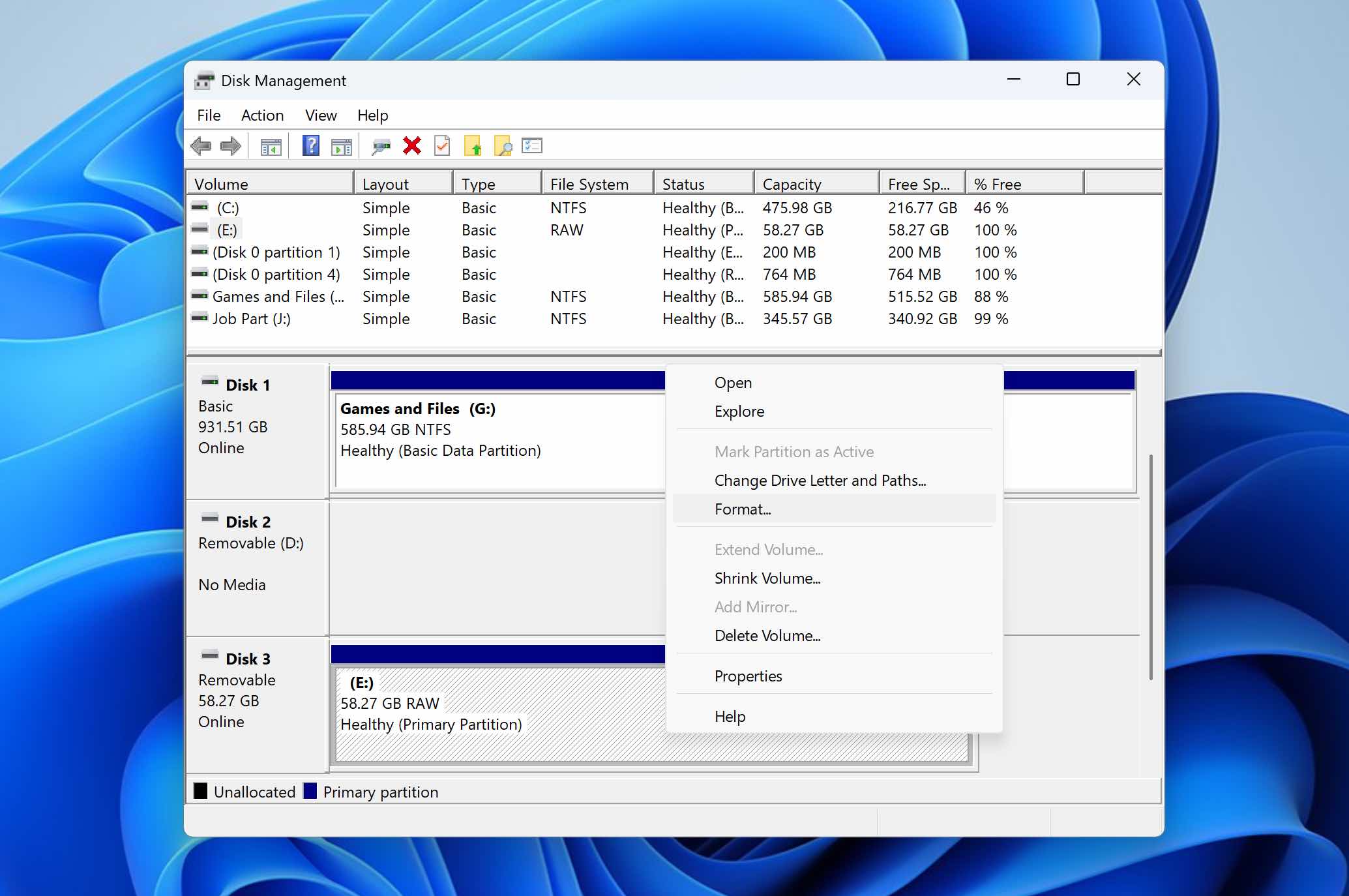Choose Shrink Volume from the context menu
This screenshot has width=1349, height=896.
click(x=767, y=578)
